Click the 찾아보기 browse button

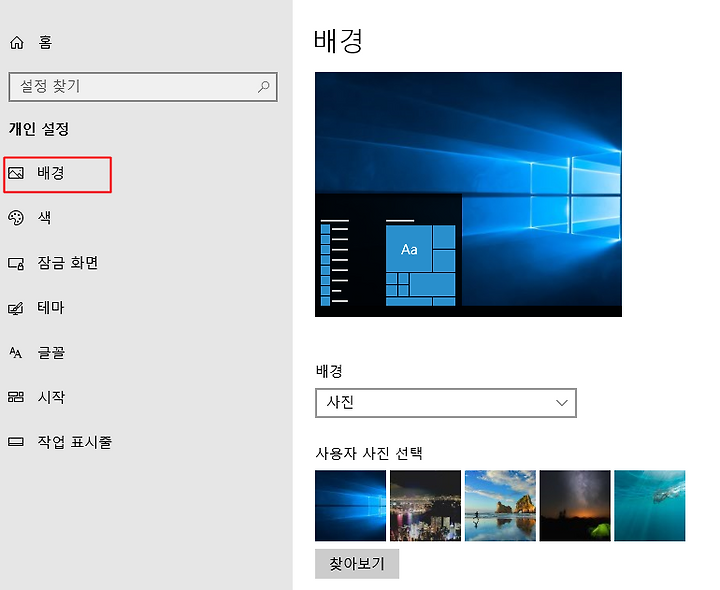pyautogui.click(x=357, y=563)
